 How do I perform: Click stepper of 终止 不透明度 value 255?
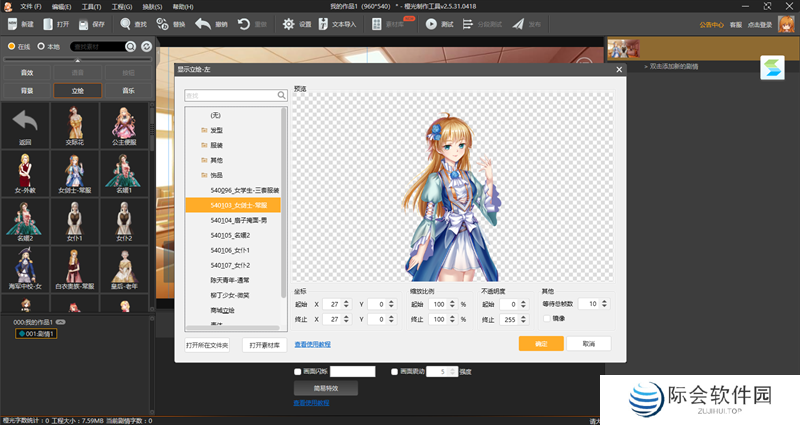523,319
